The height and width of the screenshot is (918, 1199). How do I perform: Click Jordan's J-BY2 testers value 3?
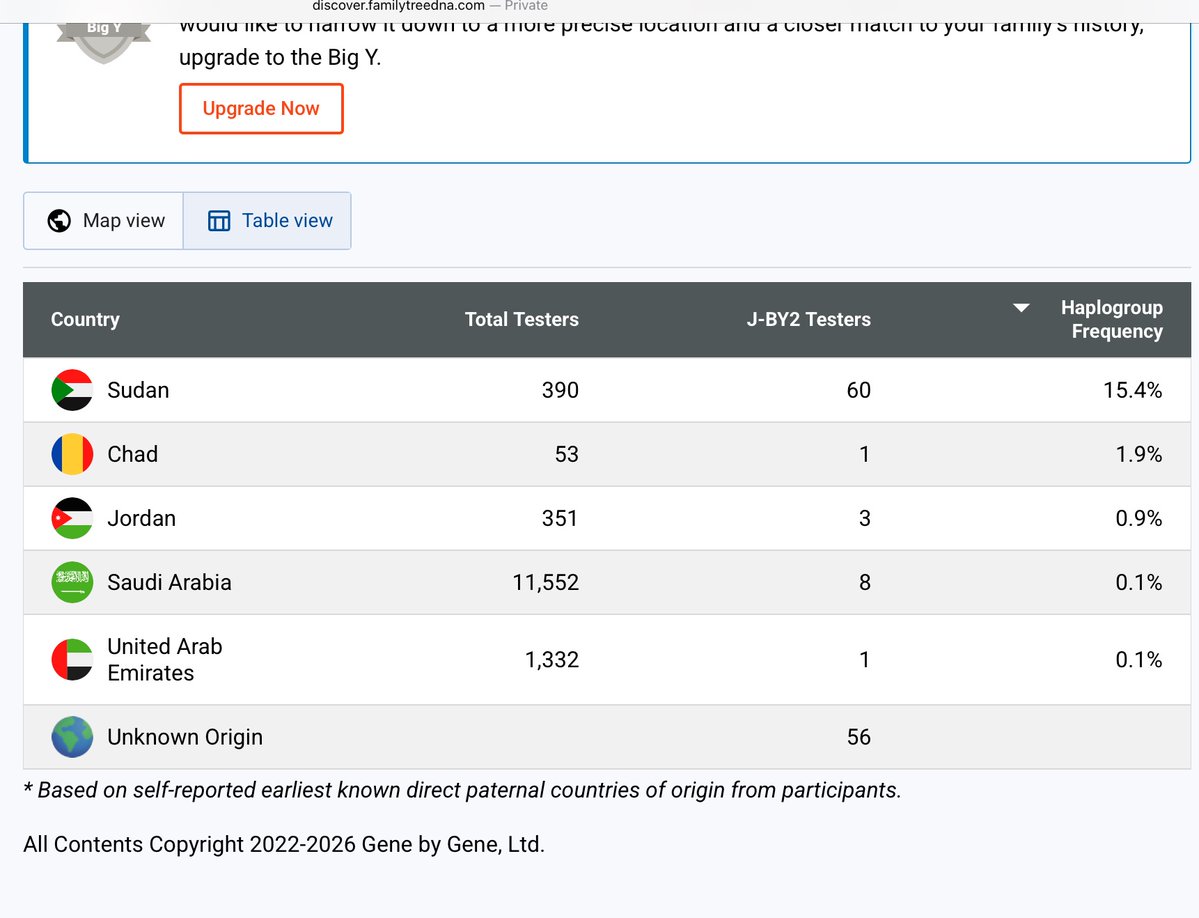tap(865, 518)
